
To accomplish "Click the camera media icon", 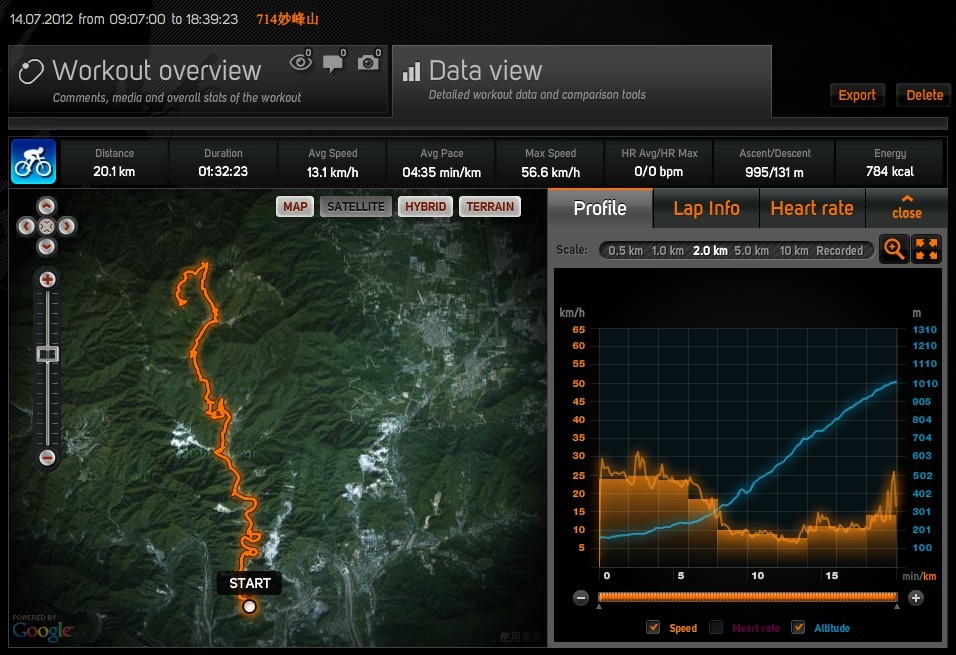I will (x=368, y=62).
